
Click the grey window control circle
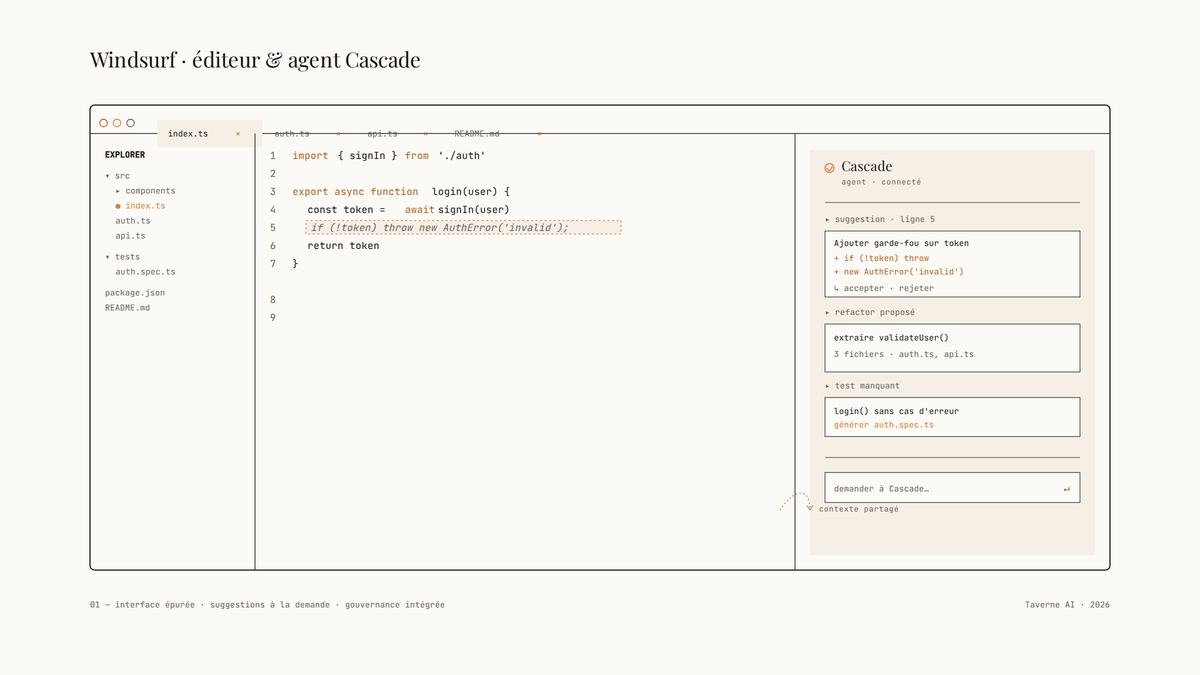(130, 123)
